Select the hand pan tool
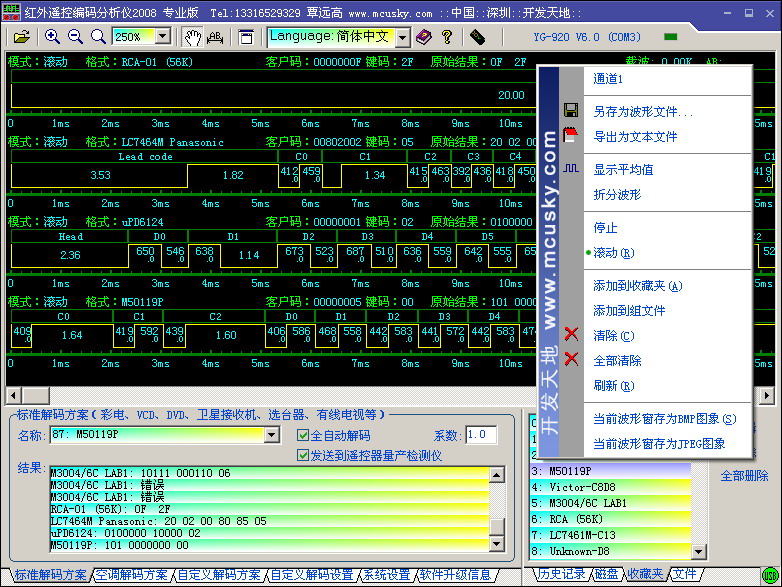 point(192,37)
